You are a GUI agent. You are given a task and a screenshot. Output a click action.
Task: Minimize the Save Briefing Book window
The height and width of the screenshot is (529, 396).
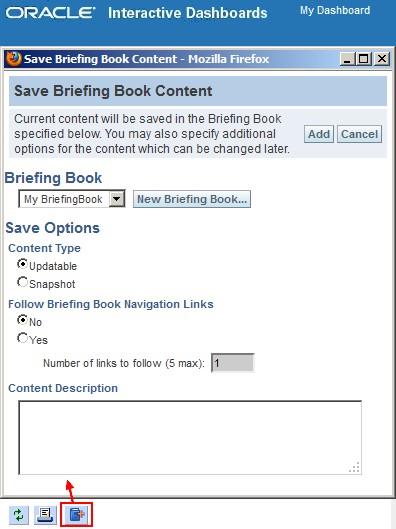click(x=347, y=59)
